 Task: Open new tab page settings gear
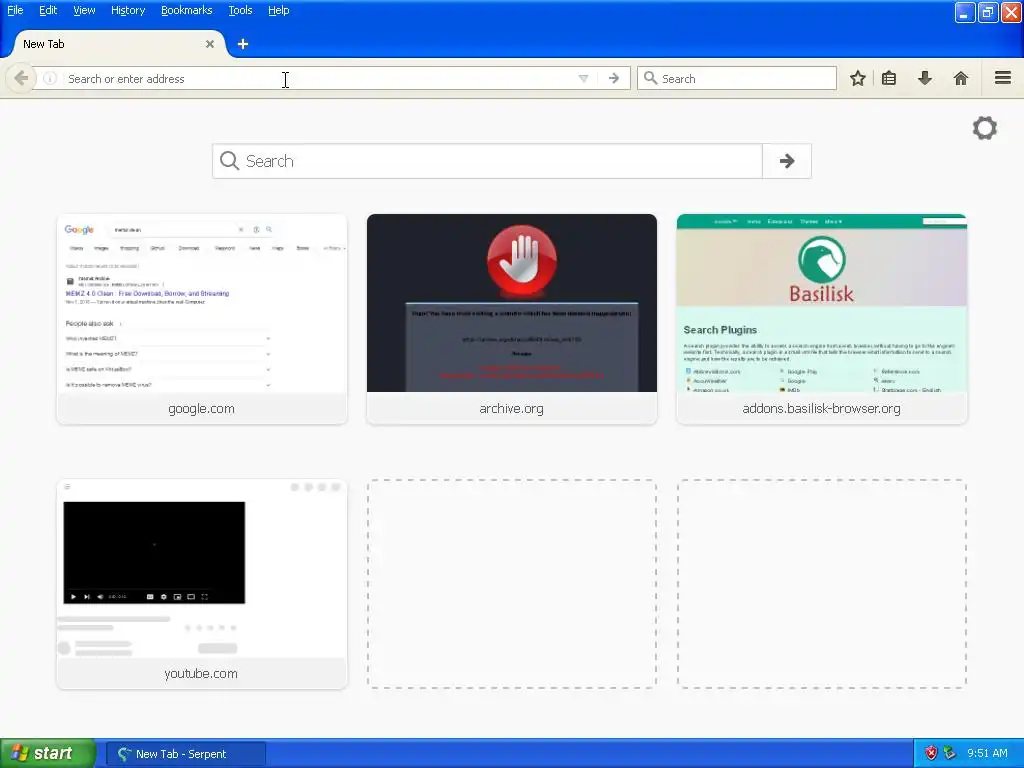pyautogui.click(x=985, y=128)
